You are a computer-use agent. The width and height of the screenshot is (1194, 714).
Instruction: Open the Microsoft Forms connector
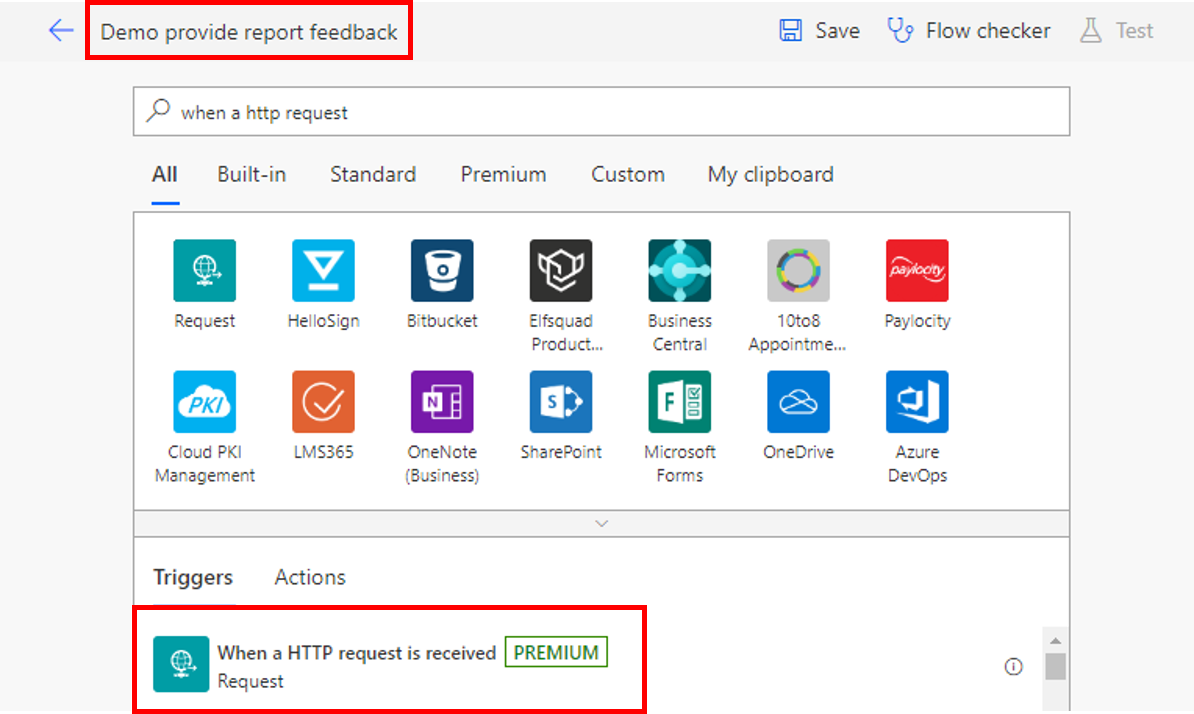(679, 402)
